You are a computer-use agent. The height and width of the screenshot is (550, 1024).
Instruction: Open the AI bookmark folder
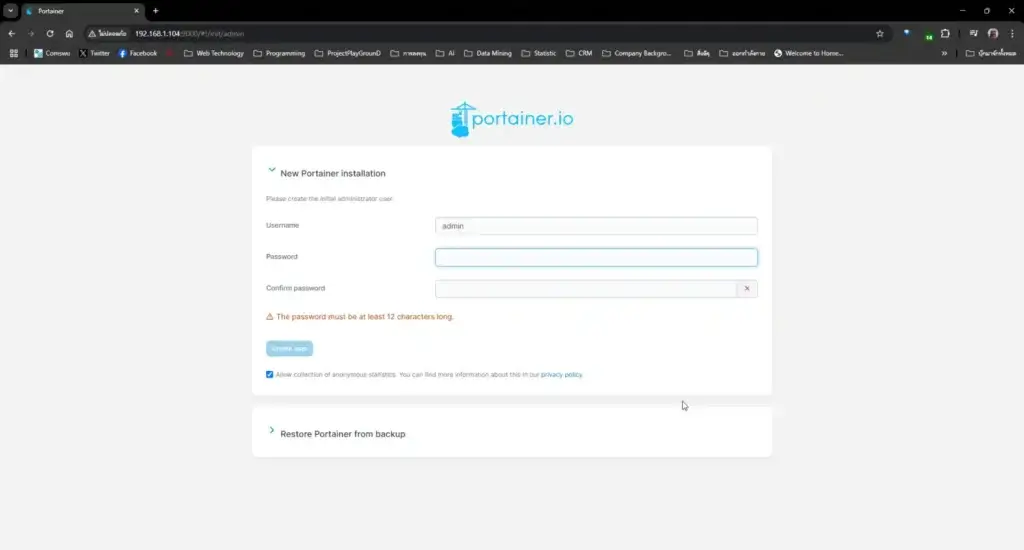click(x=445, y=54)
